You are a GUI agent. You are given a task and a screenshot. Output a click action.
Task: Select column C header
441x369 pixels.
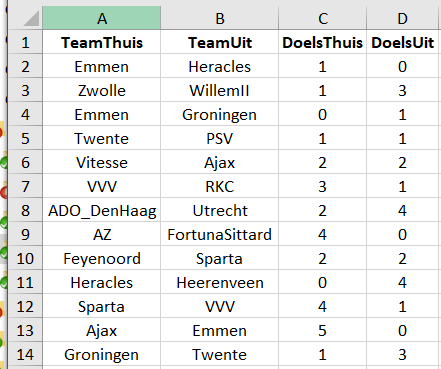pos(322,18)
